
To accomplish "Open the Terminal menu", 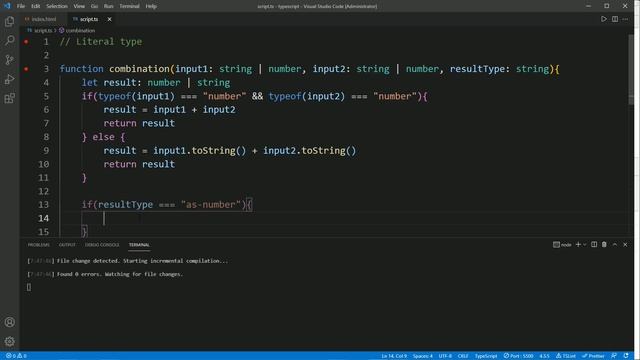I will (129, 6).
